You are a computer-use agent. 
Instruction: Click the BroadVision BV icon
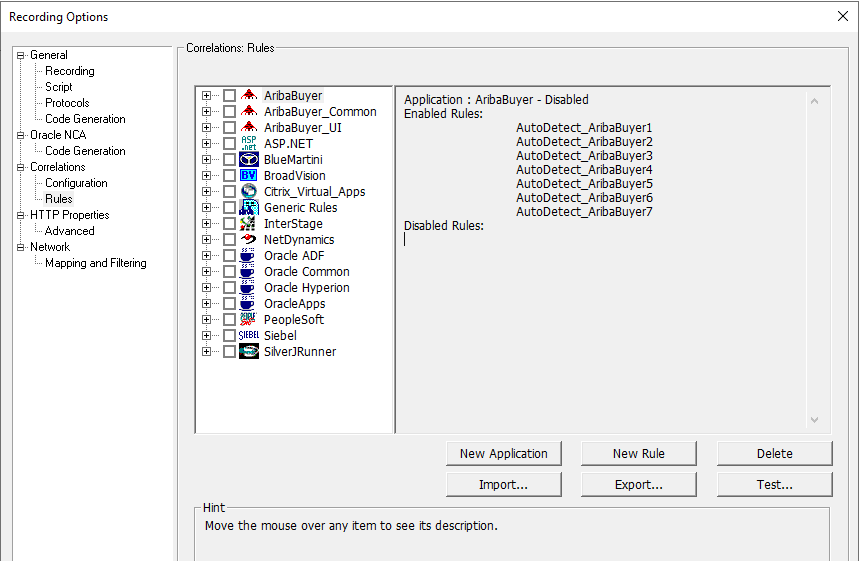click(x=249, y=176)
